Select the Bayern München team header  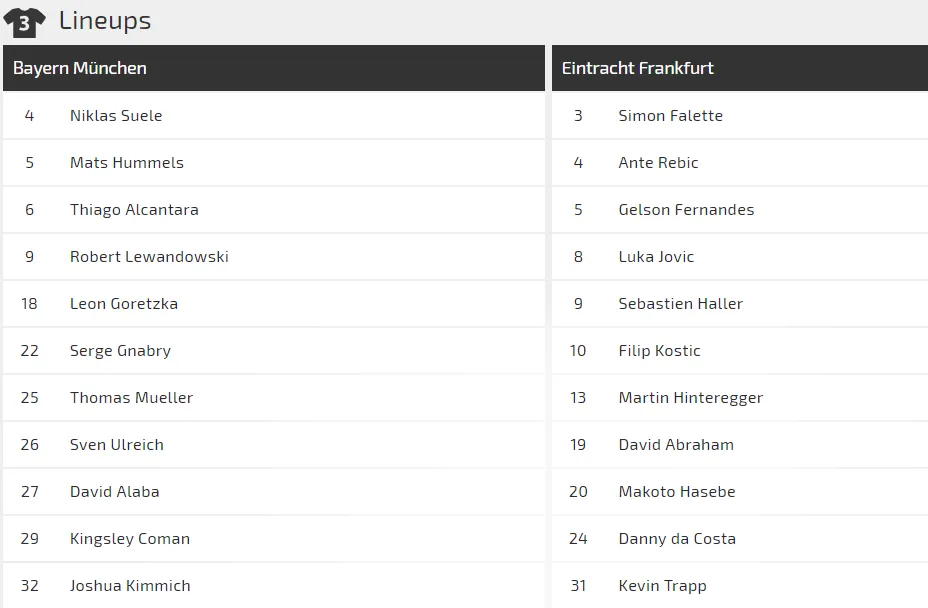[x=80, y=68]
